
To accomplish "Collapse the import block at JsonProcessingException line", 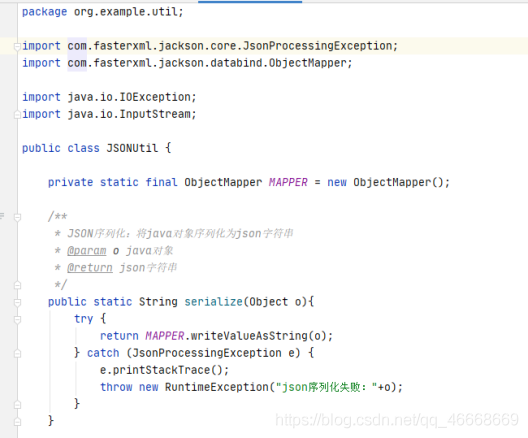I will [17, 46].
